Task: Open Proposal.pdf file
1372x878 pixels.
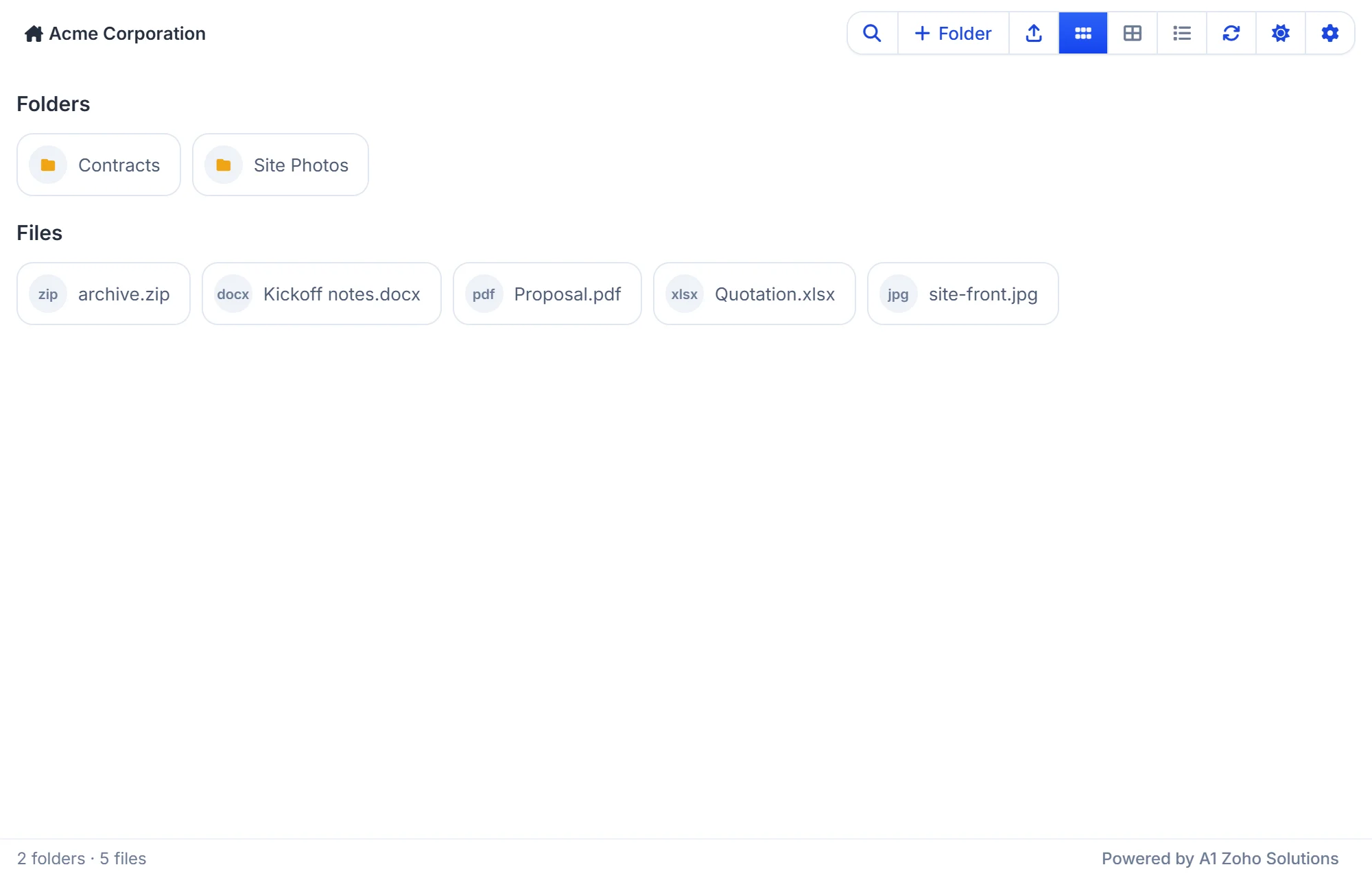Action: [x=547, y=294]
